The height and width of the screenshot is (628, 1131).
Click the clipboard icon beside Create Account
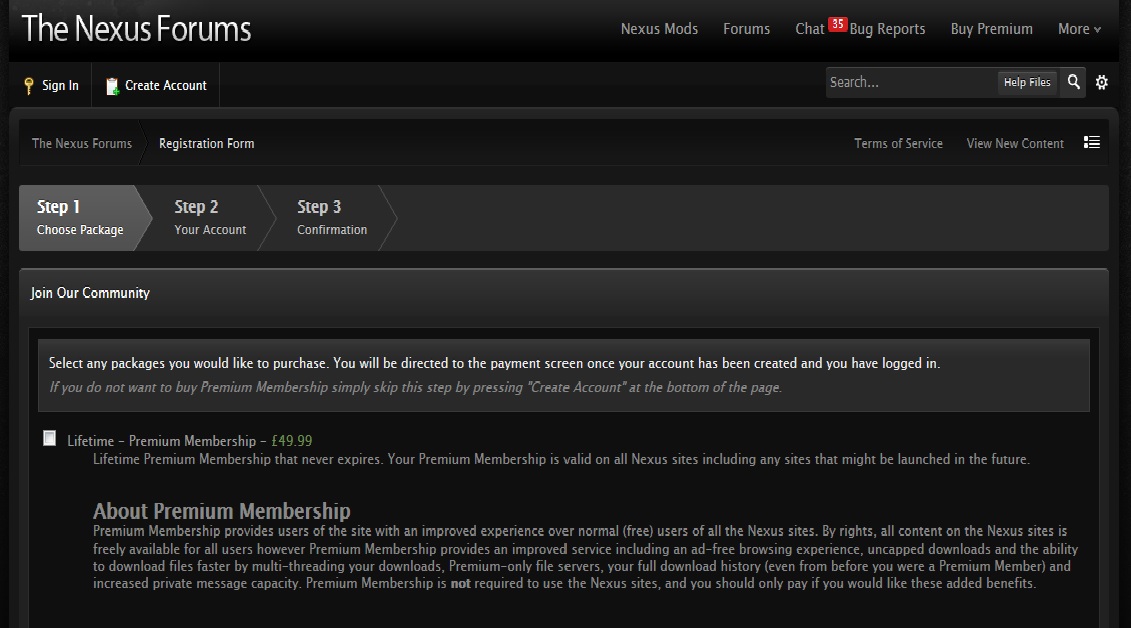tap(112, 87)
